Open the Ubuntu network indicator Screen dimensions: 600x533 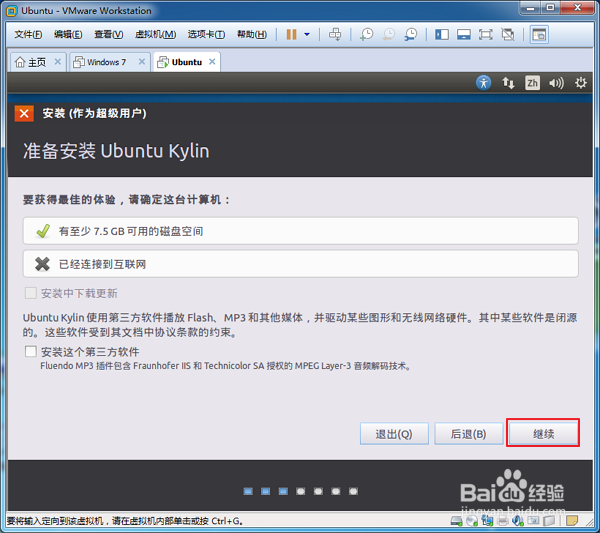point(508,83)
